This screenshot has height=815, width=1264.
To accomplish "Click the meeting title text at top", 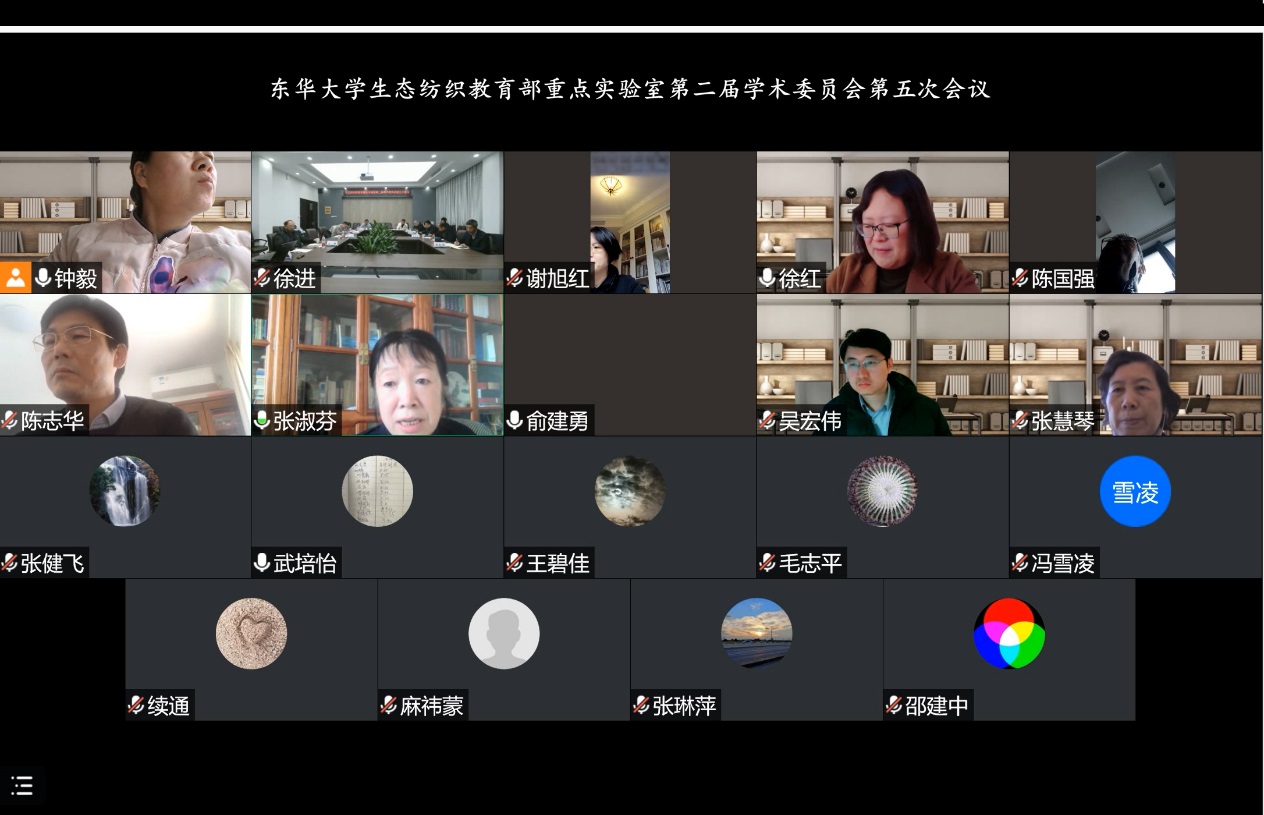I will coord(630,89).
